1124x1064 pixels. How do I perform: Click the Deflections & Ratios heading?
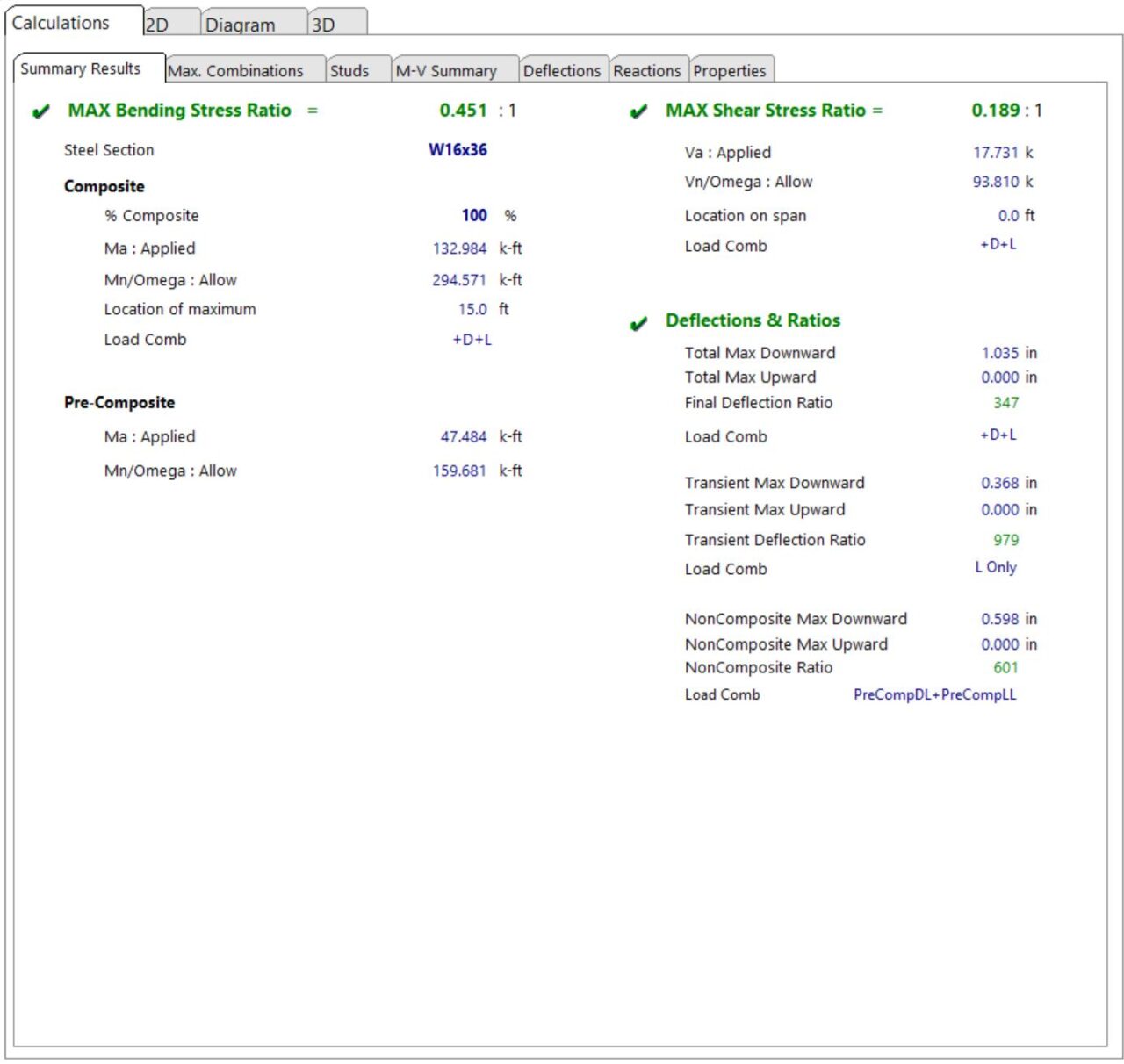tap(753, 320)
